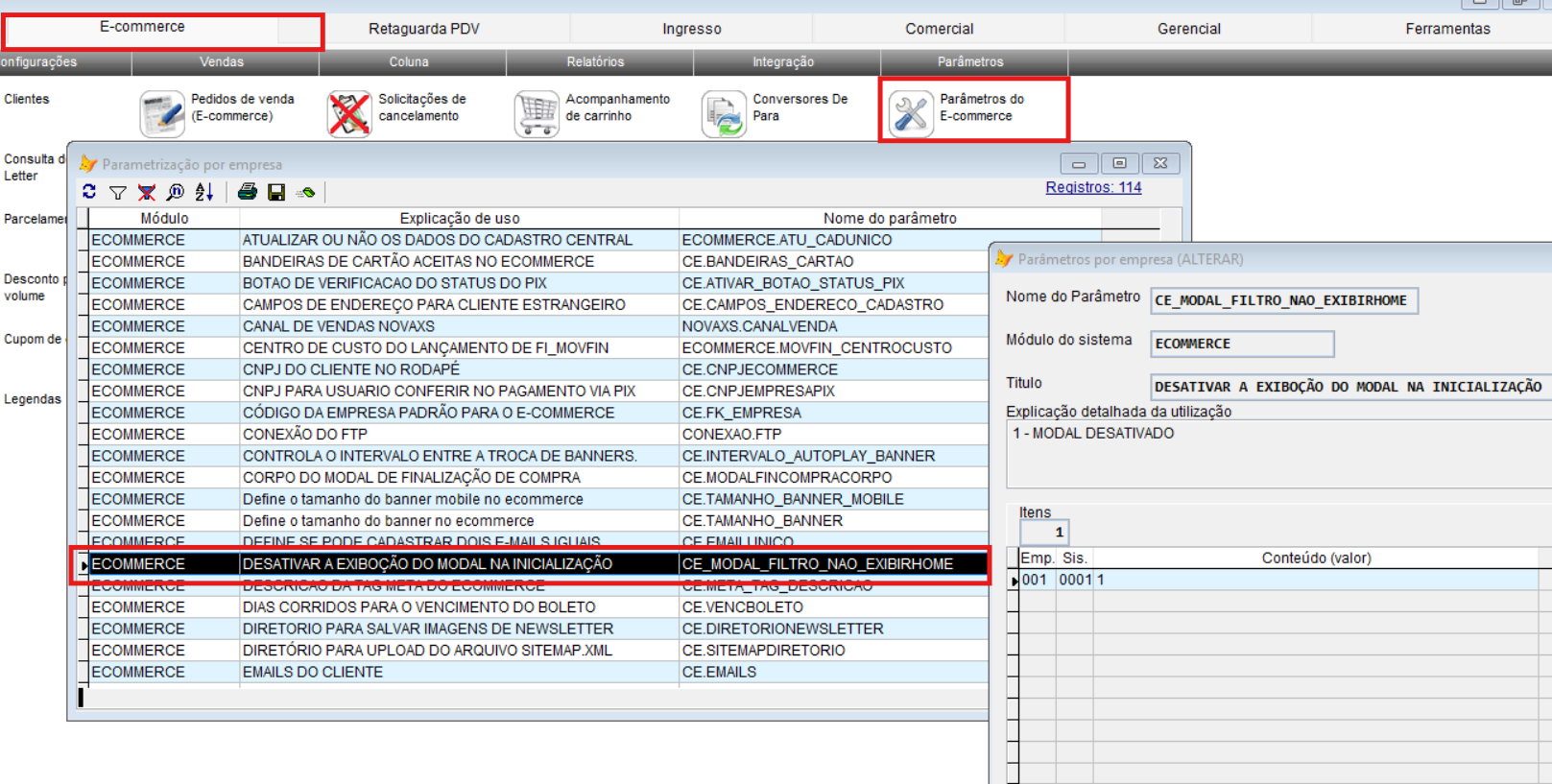1552x784 pixels.
Task: Select the CE.VENCBOLETO parameter row
Action: (742, 607)
